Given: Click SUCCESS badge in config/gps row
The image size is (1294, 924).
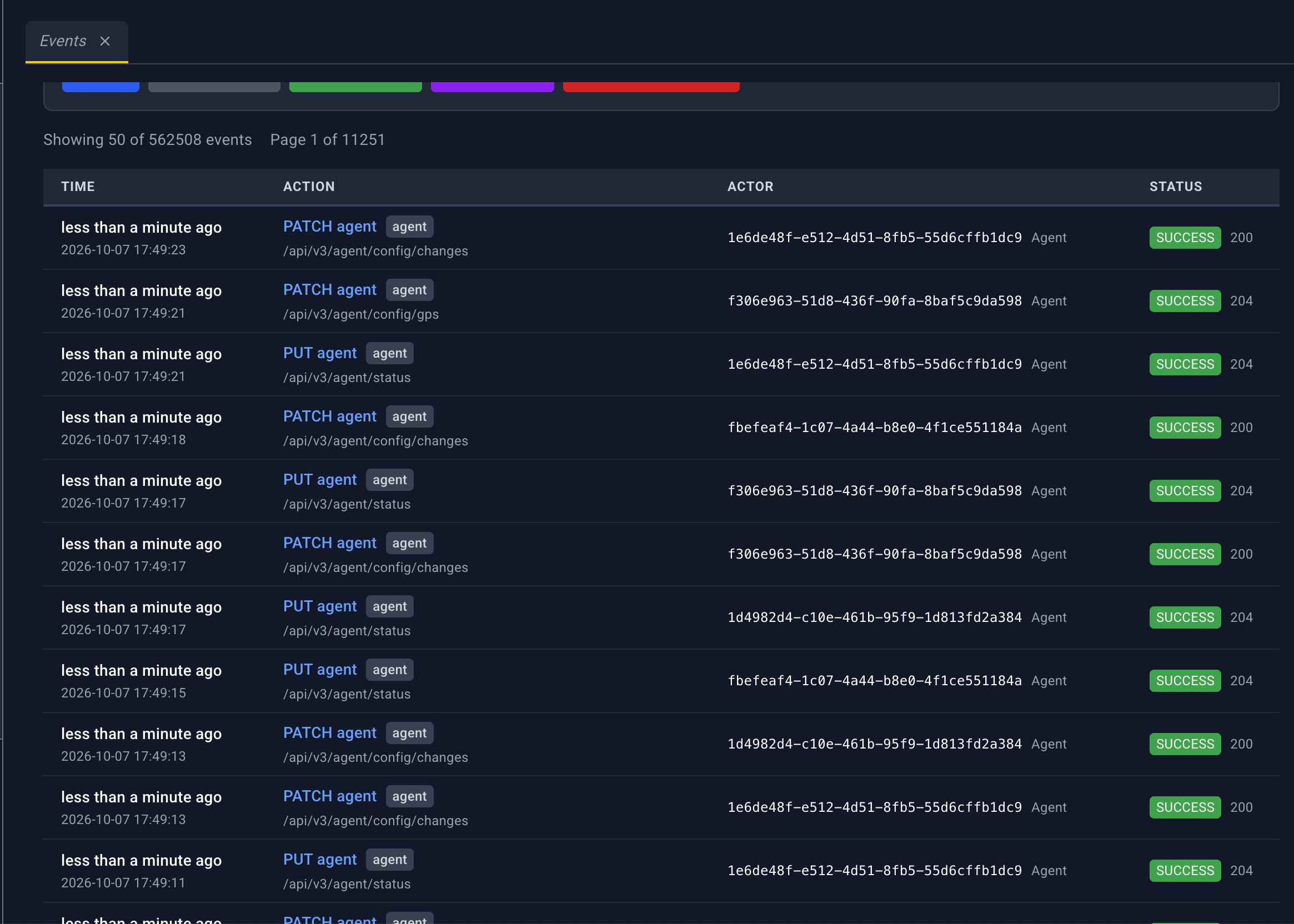Looking at the screenshot, I should click(x=1185, y=301).
